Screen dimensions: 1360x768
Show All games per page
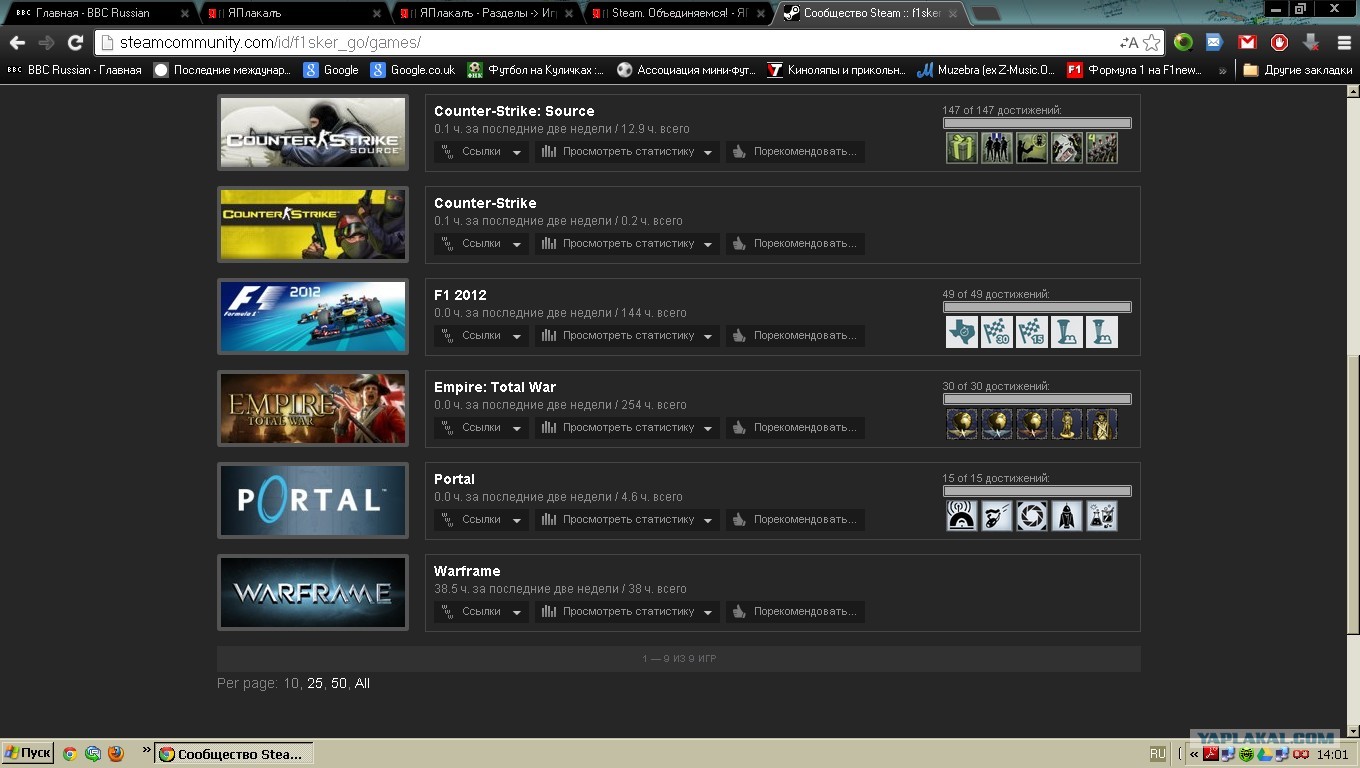362,684
